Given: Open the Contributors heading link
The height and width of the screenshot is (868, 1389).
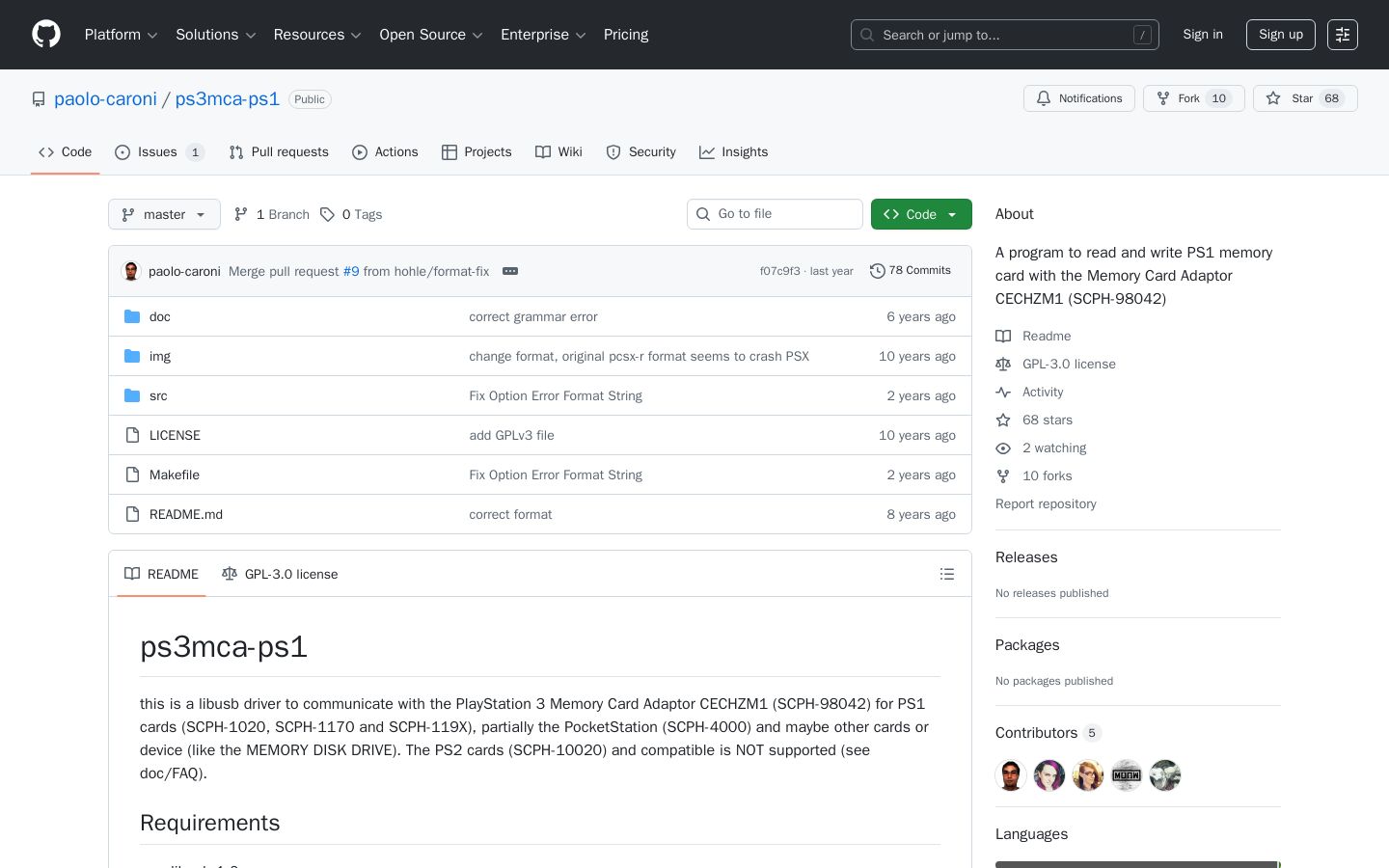Looking at the screenshot, I should (1049, 733).
